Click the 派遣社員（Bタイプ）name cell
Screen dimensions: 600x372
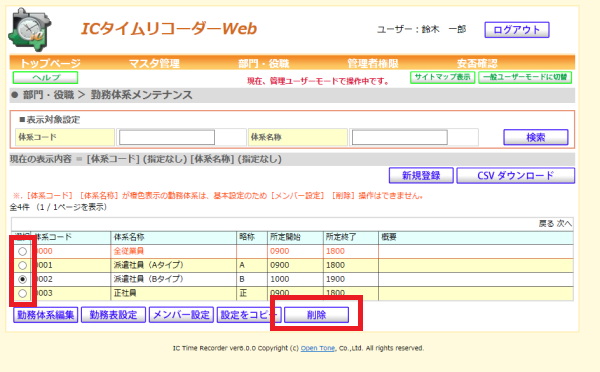click(x=174, y=279)
